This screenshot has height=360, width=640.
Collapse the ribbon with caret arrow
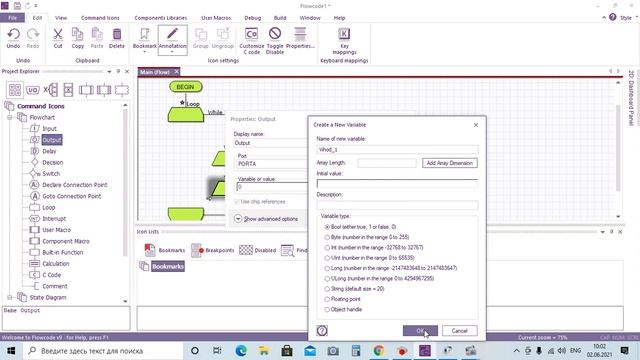tap(604, 18)
